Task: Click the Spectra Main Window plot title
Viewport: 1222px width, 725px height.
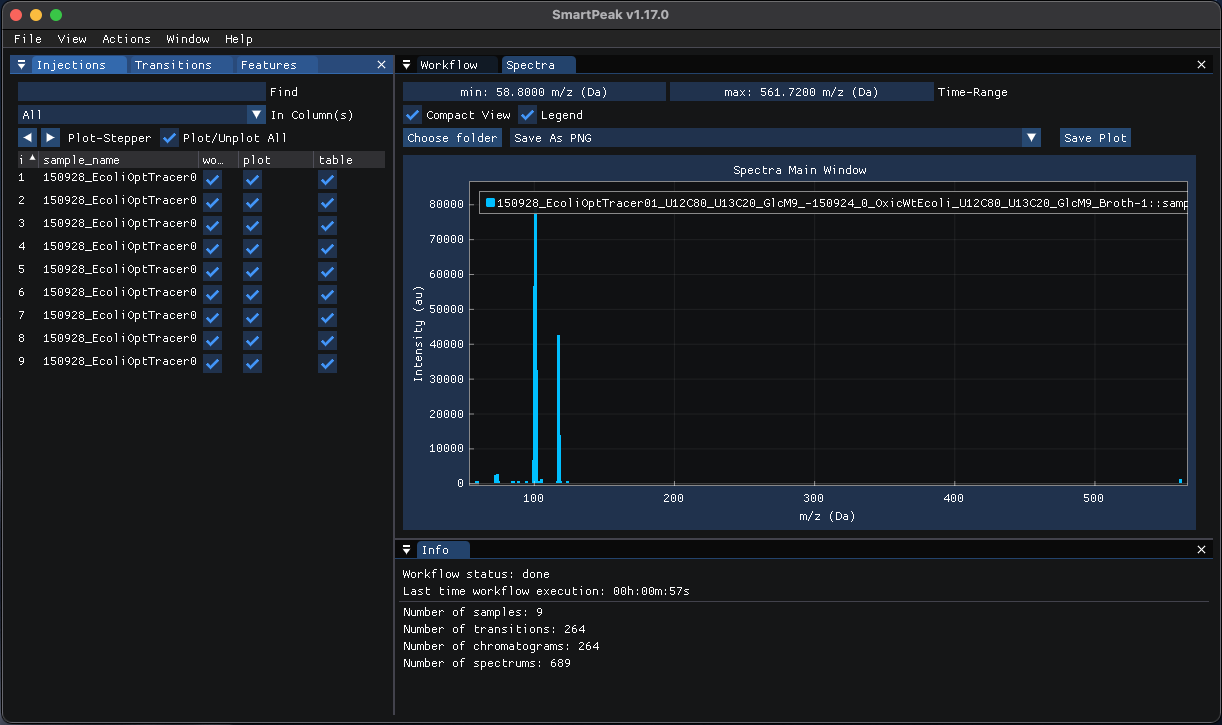Action: [799, 170]
